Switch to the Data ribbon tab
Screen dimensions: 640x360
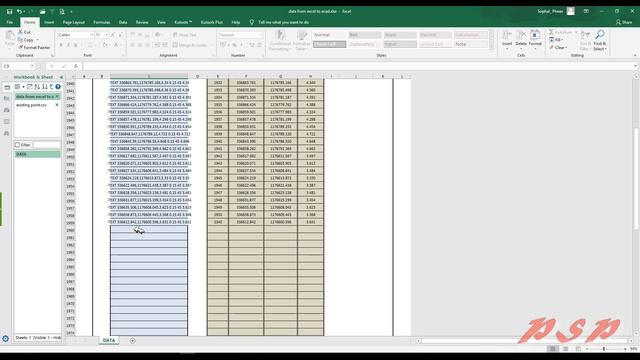(123, 22)
